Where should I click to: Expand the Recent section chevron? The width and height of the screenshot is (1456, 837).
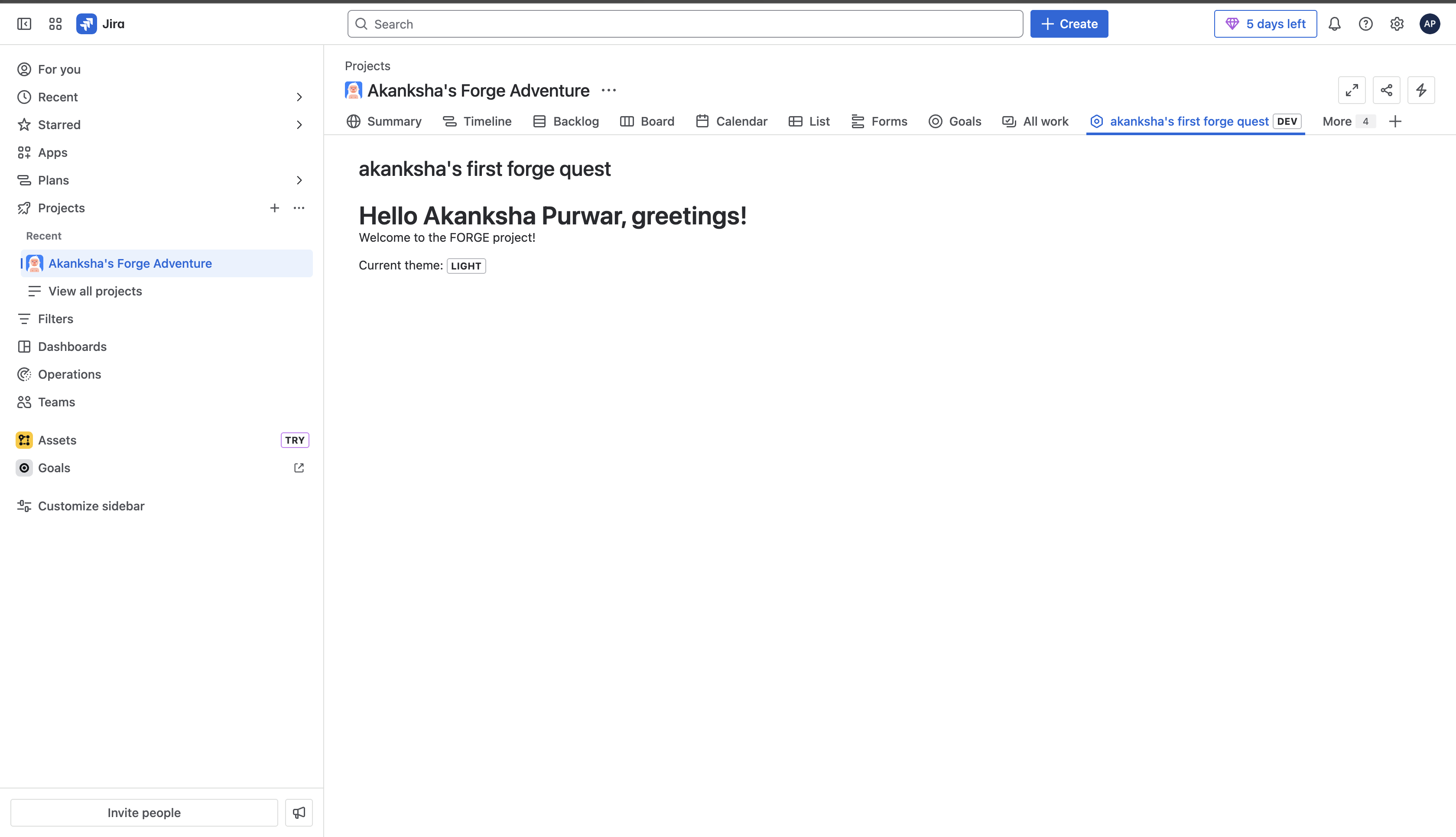(x=299, y=97)
